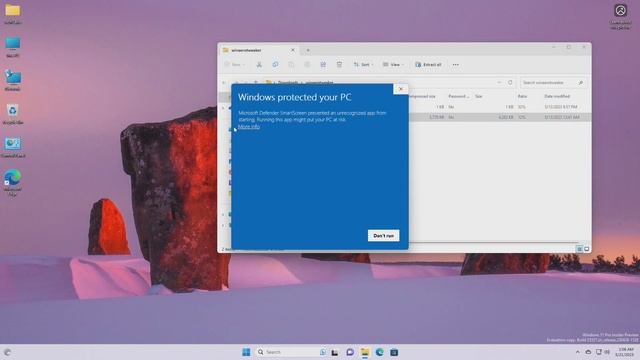The image size is (640, 360).
Task: Select the yellow folder desktop icon
Action: click(x=13, y=13)
